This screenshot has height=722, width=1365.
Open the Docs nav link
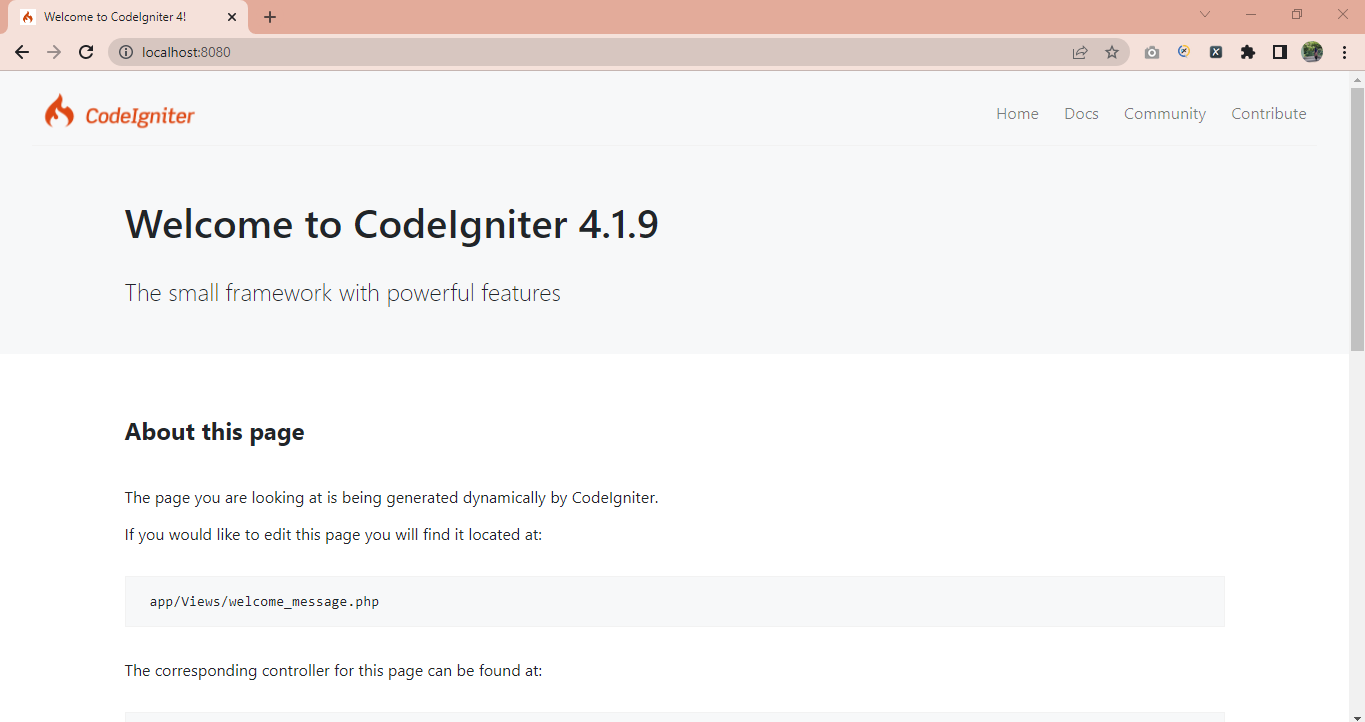[1081, 114]
